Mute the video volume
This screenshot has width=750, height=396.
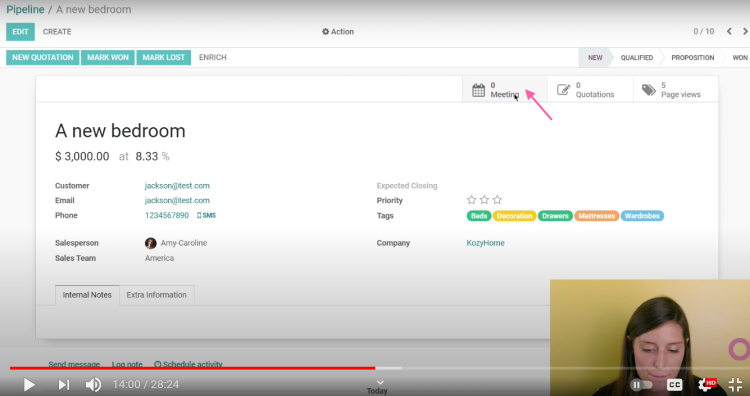[x=93, y=385]
